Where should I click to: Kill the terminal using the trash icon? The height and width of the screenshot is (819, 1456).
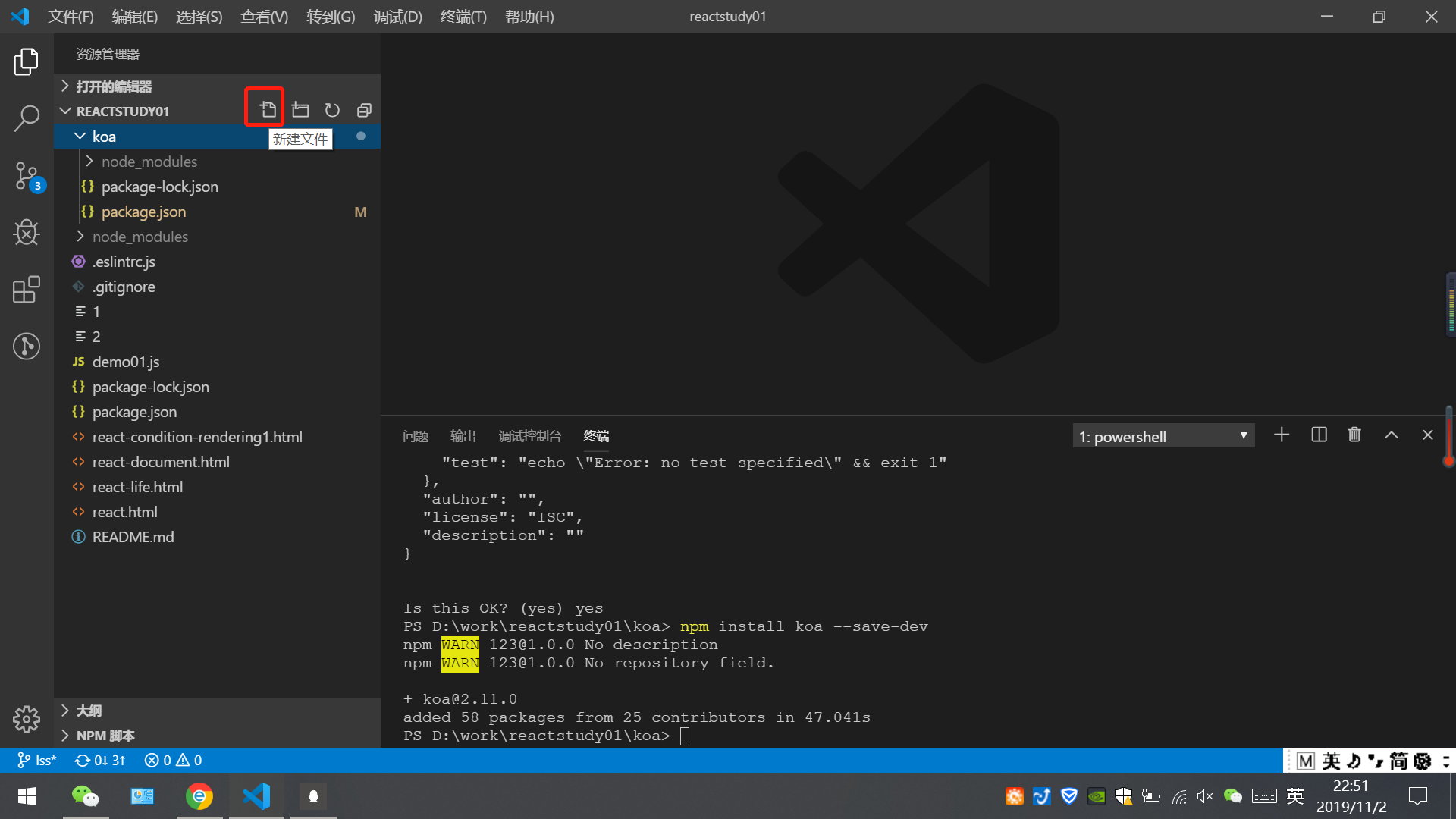(x=1354, y=435)
